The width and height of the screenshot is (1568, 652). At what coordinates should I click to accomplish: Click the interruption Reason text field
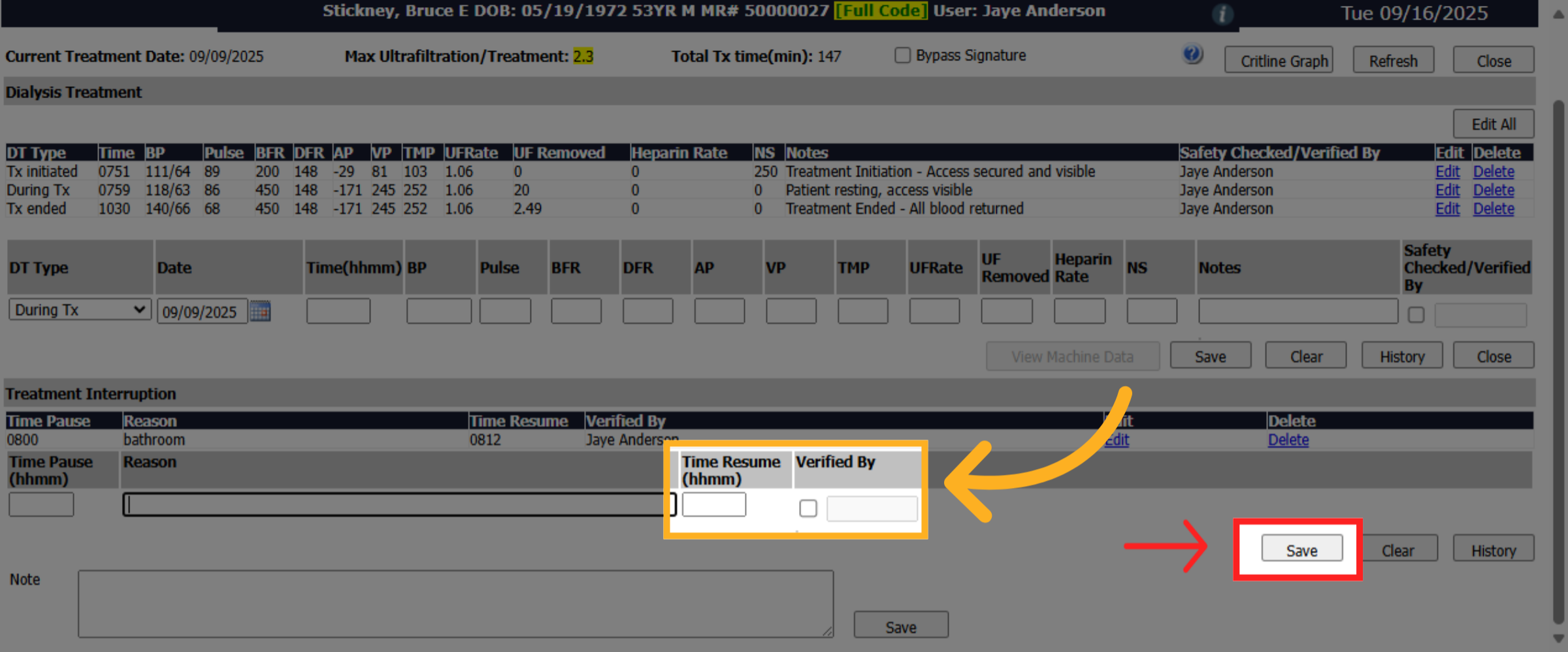[x=399, y=504]
